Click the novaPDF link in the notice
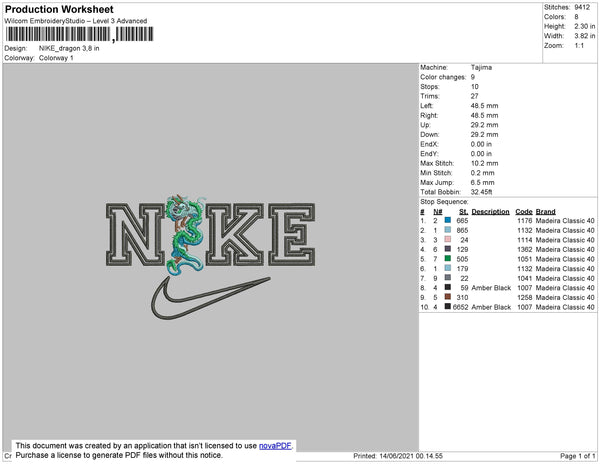This screenshot has width=600, height=464. point(275,446)
